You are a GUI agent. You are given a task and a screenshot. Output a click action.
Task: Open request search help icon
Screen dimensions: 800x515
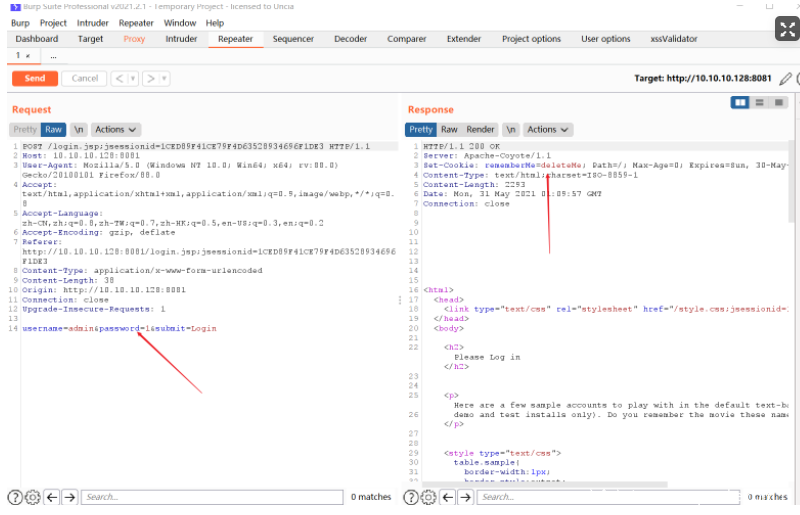coord(15,497)
